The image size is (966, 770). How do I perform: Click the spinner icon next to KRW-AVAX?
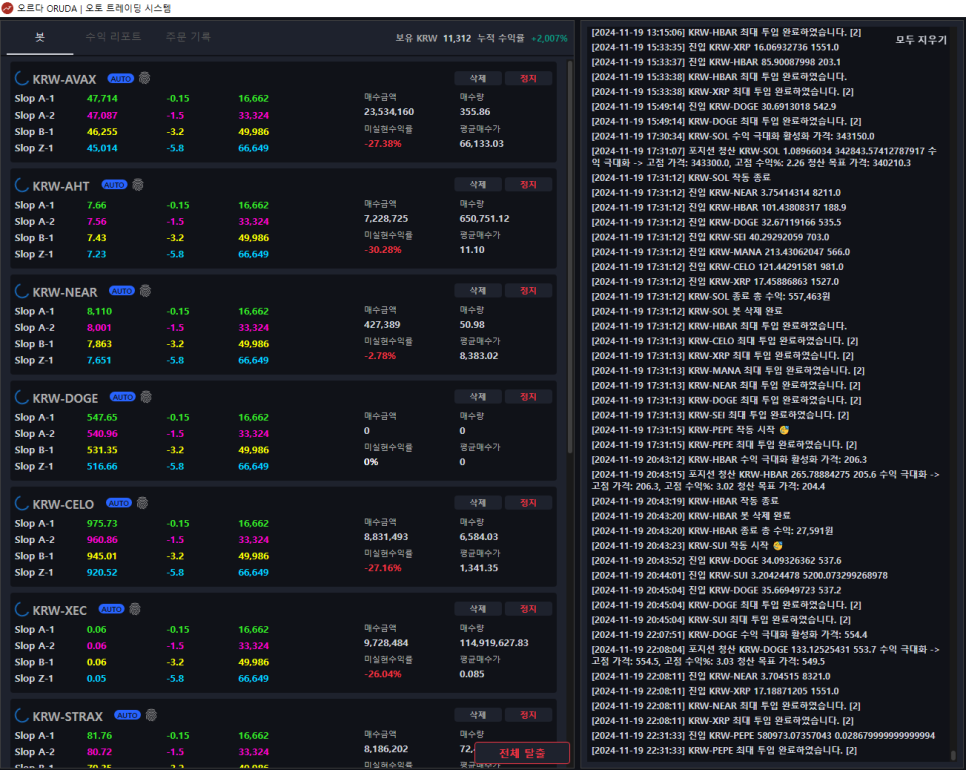click(x=22, y=78)
